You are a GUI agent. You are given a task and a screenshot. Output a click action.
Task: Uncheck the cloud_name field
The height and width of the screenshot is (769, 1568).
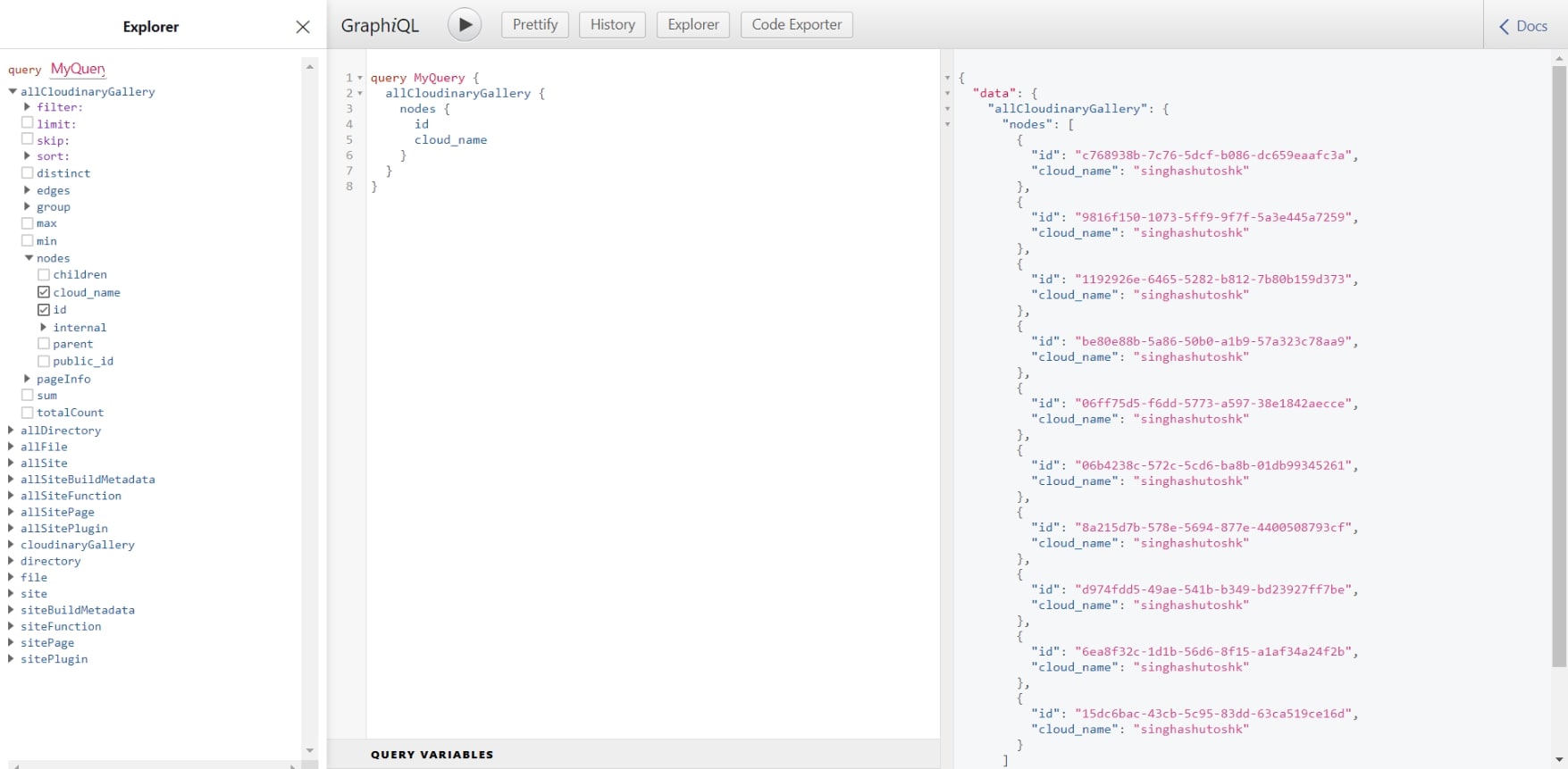44,292
